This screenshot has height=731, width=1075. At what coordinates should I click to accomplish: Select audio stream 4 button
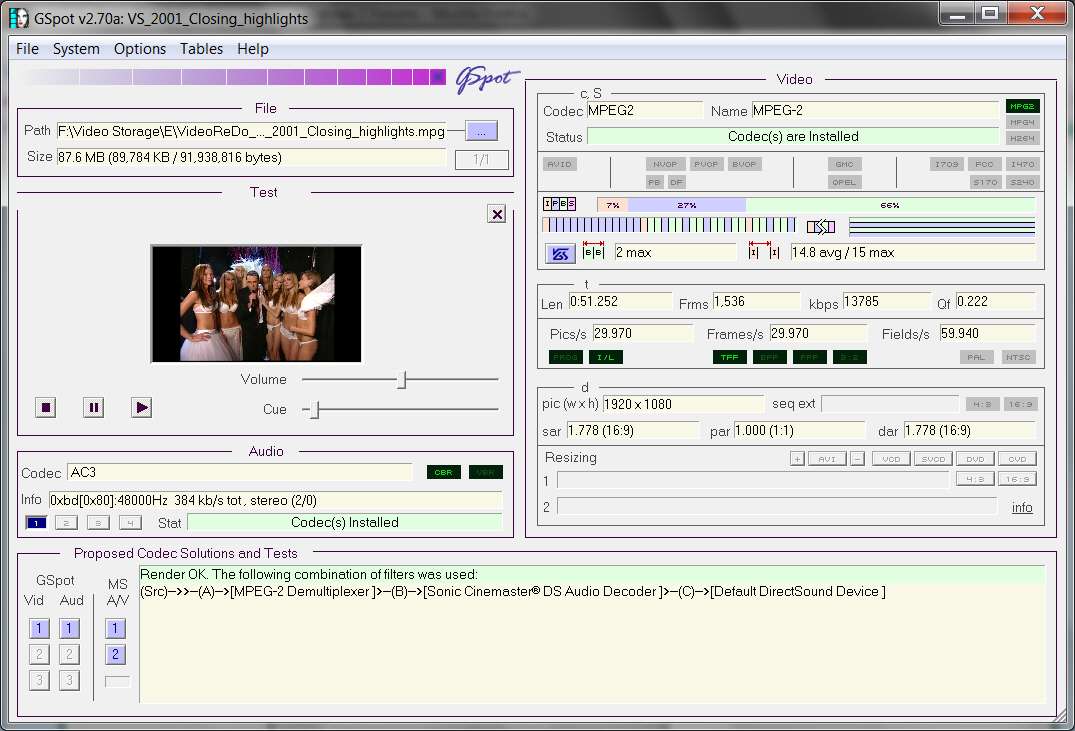pyautogui.click(x=130, y=523)
